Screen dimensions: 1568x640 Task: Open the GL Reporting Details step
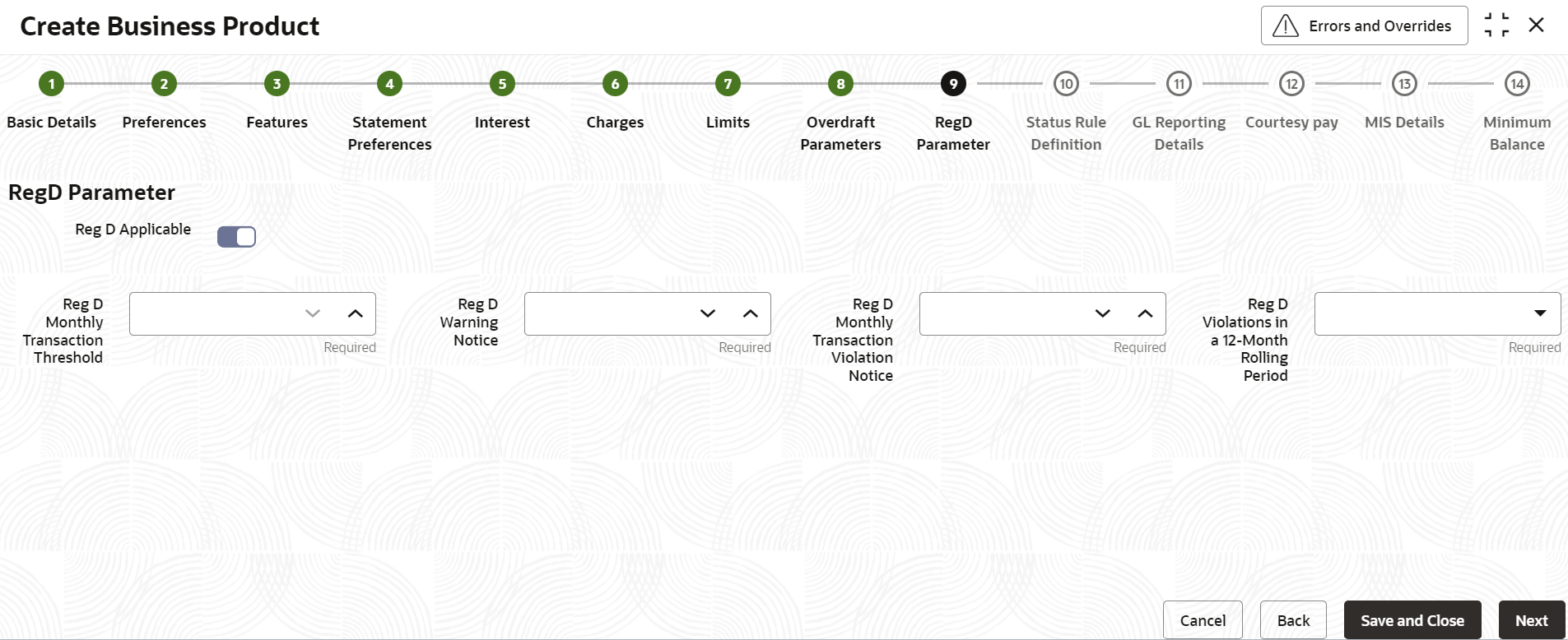pyautogui.click(x=1179, y=132)
